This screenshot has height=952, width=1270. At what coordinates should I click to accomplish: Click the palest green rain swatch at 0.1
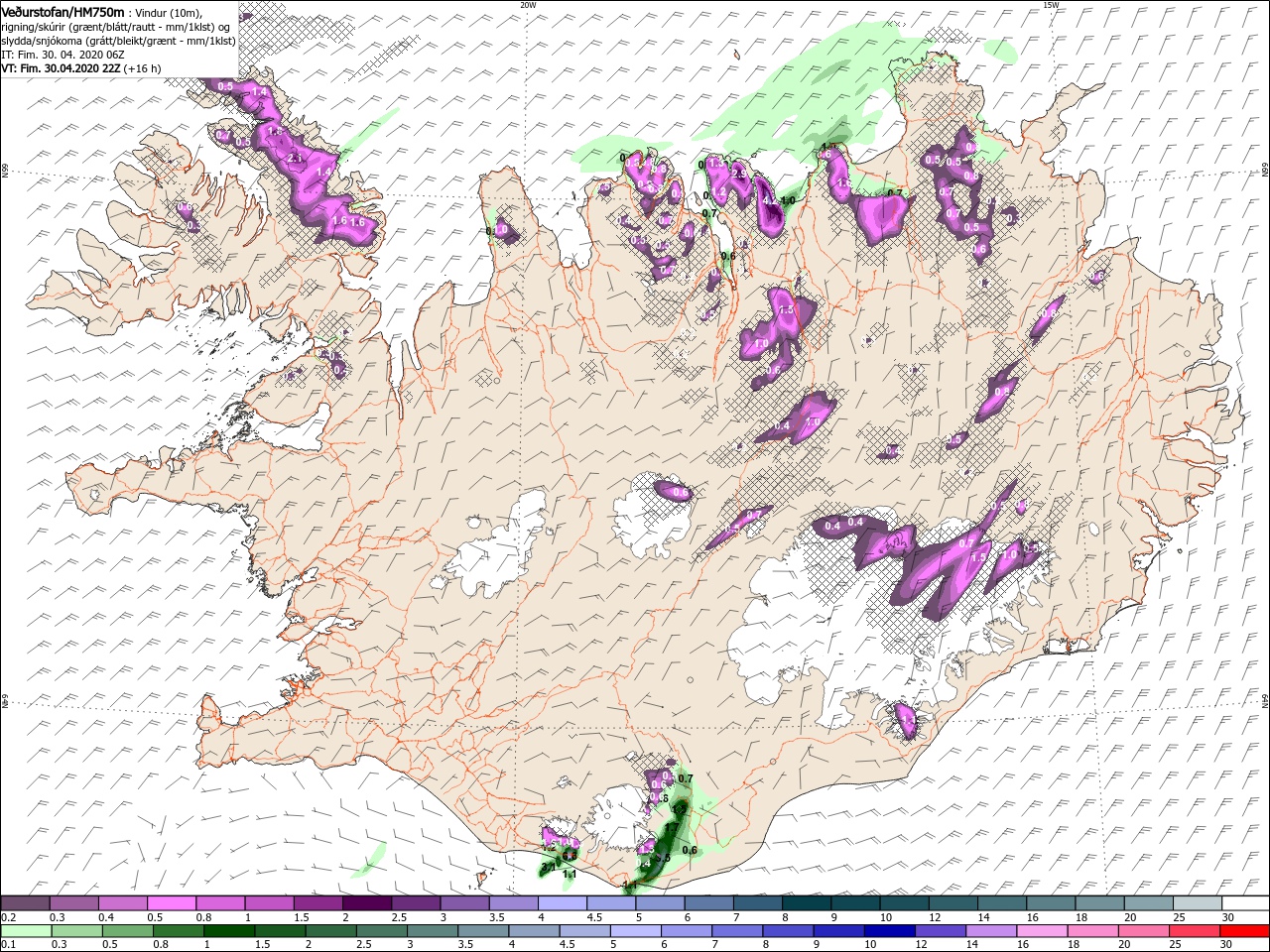coord(25,931)
